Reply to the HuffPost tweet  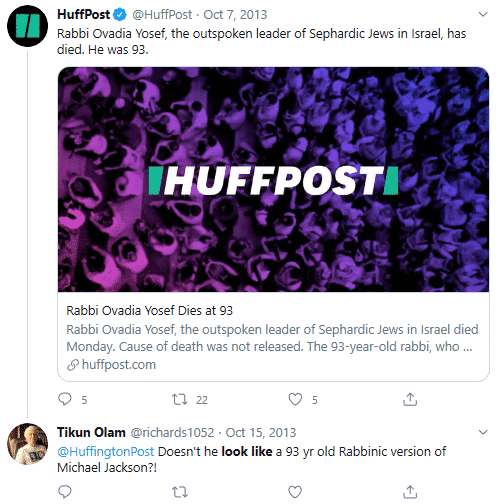tap(65, 399)
